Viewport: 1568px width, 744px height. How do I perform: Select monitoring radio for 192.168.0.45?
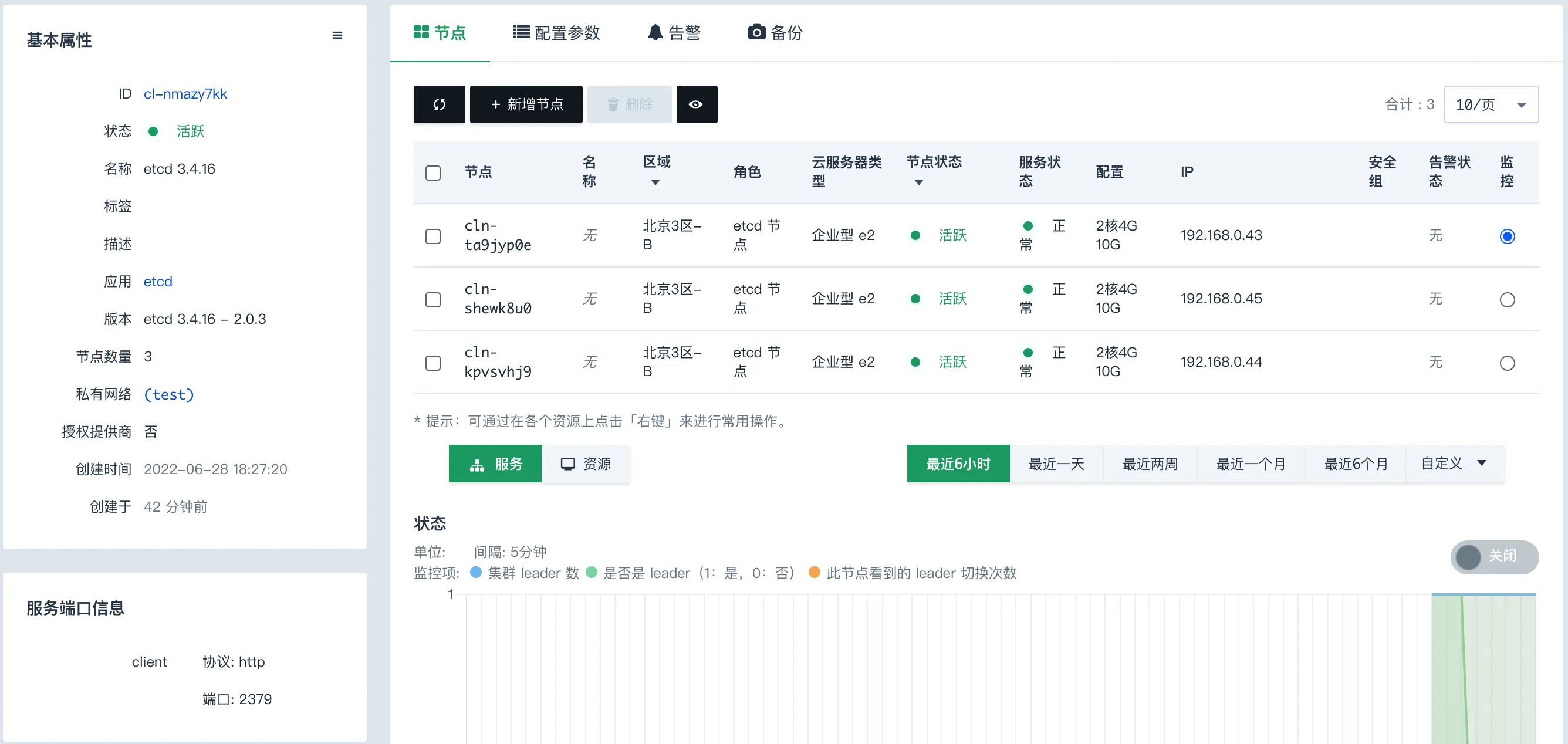click(x=1506, y=300)
